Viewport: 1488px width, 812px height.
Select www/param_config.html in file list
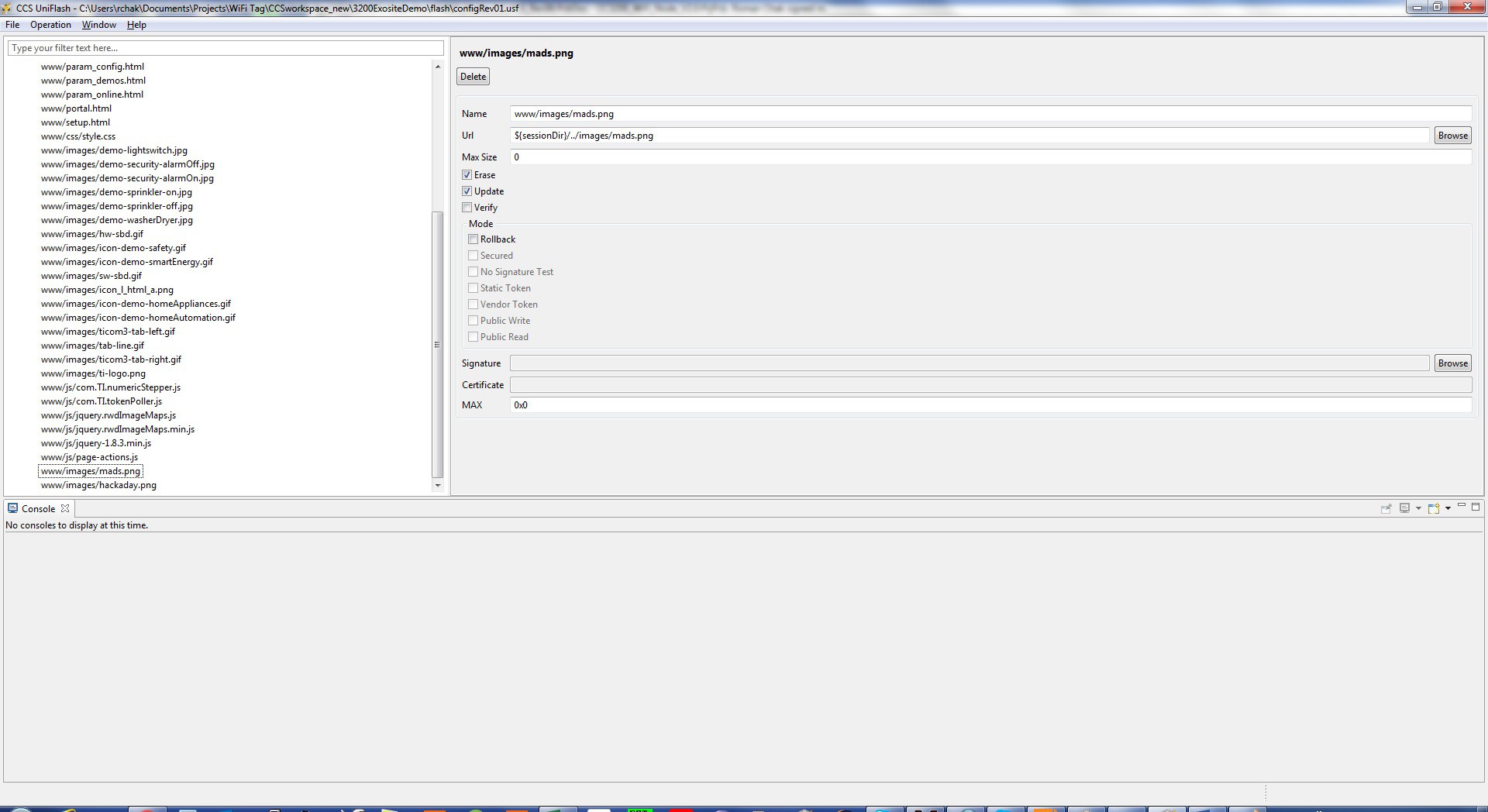pyautogui.click(x=92, y=67)
